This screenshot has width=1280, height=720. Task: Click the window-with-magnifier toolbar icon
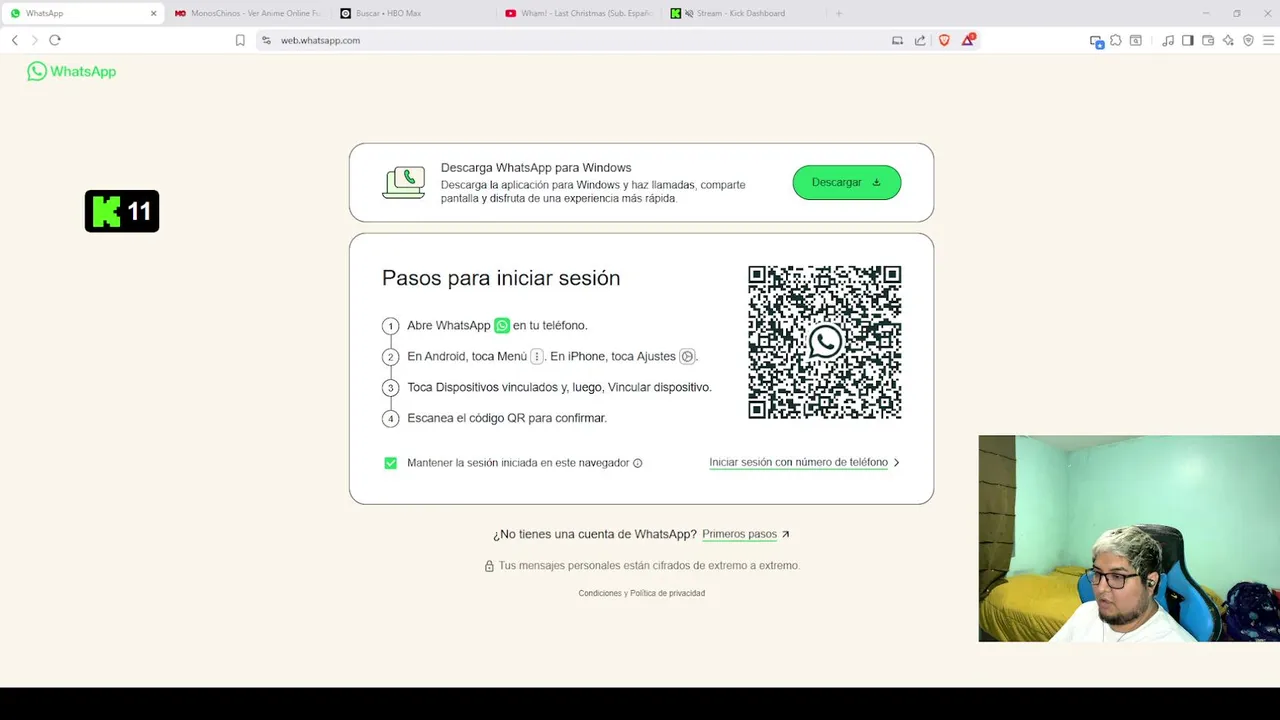coord(1136,40)
